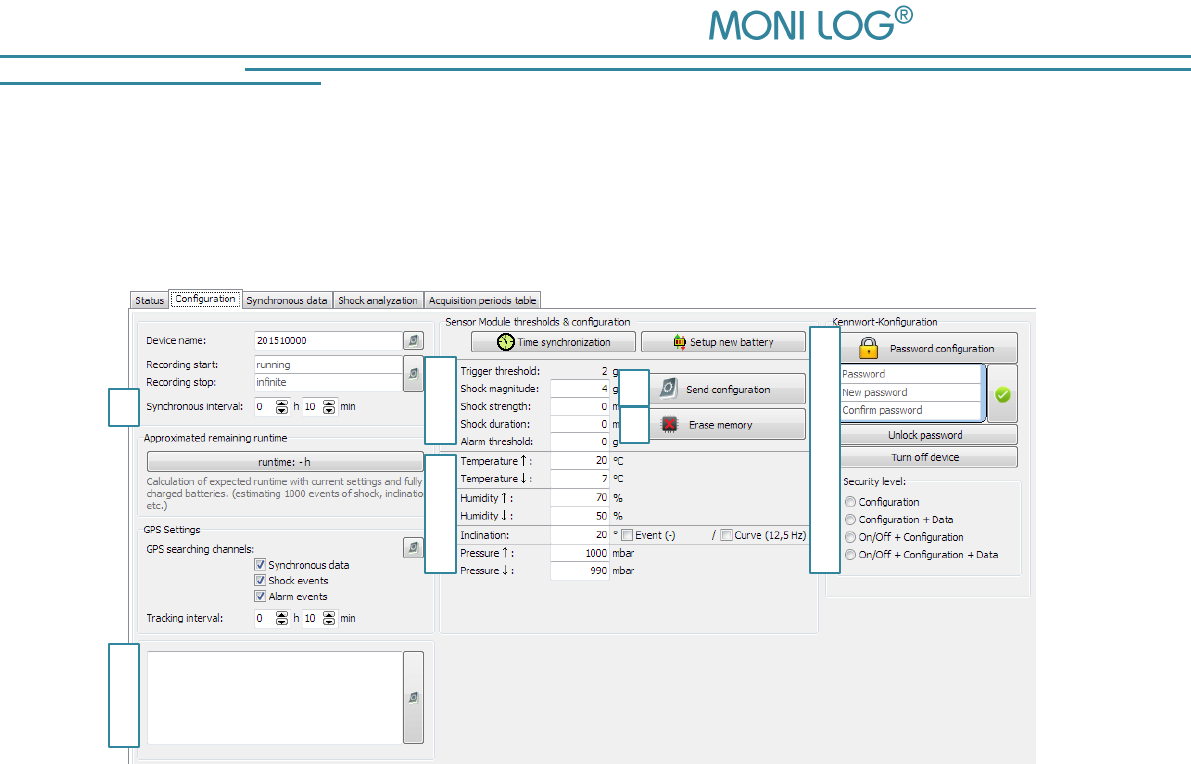Click the Time synchronization button
The image size is (1191, 764).
553,342
